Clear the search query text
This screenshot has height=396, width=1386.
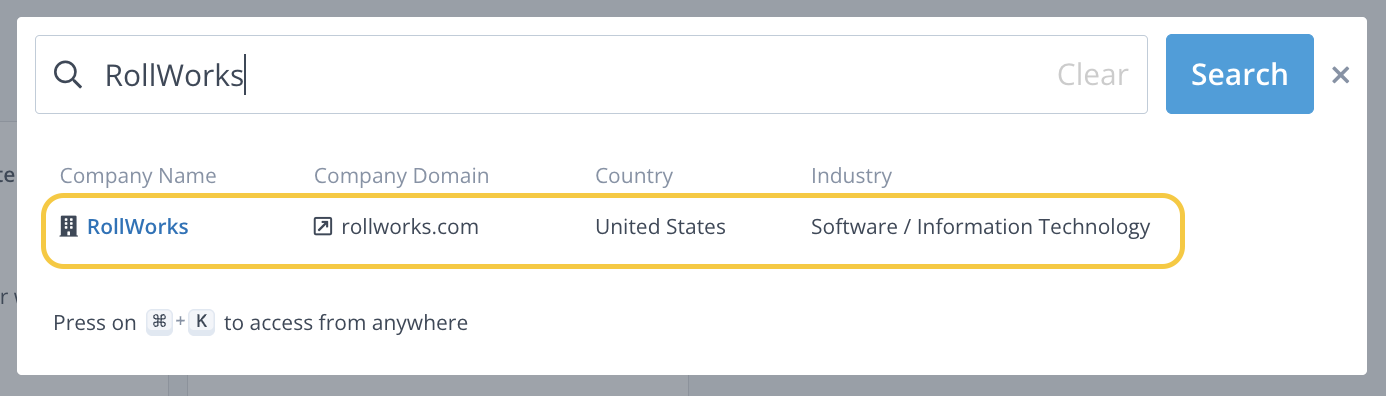coord(1093,75)
